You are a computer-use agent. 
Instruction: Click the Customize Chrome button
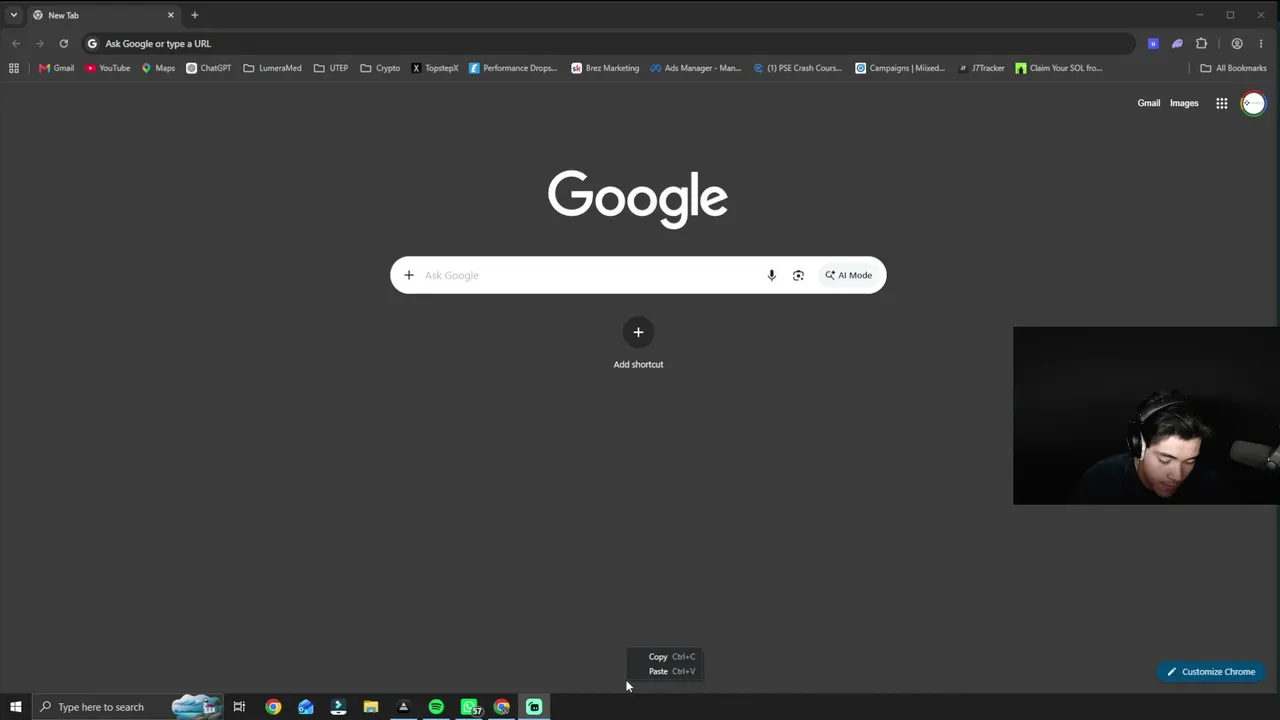tap(1211, 672)
